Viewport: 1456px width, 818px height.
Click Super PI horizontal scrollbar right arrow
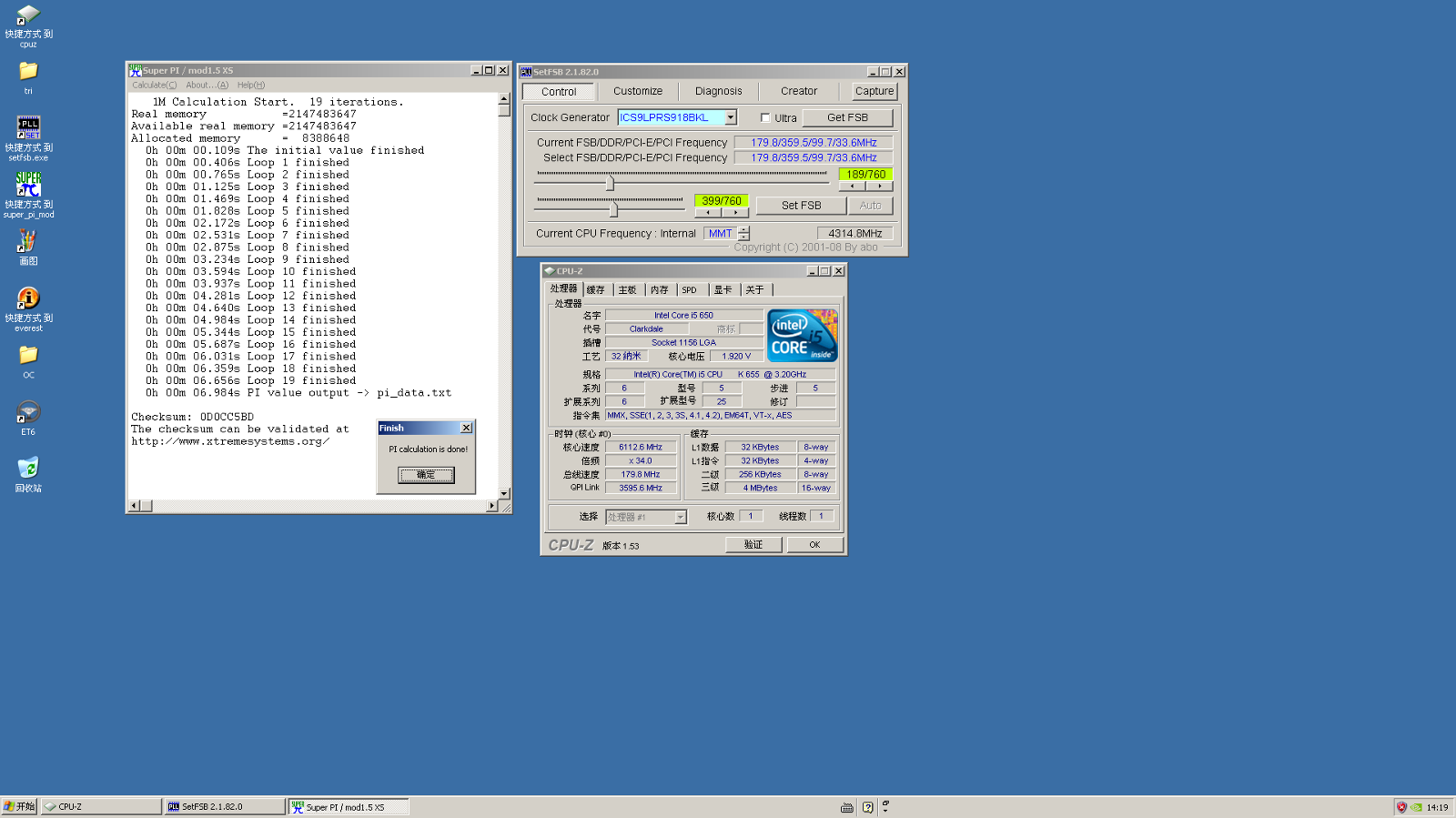pos(492,506)
